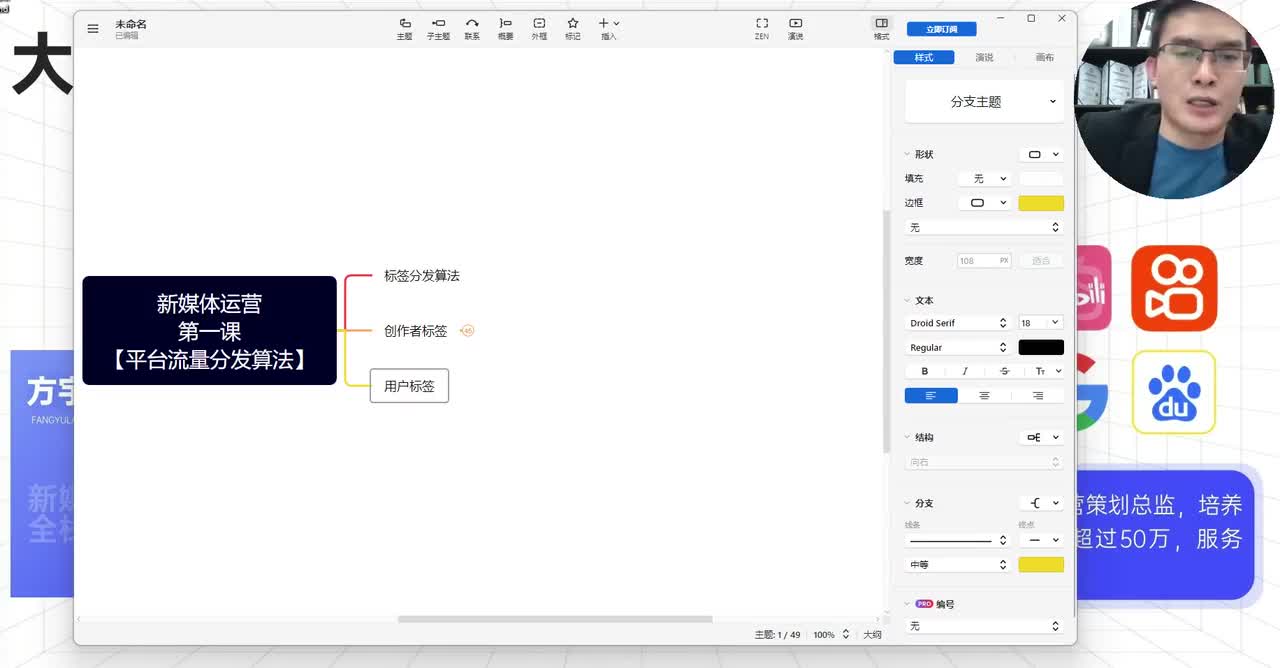Viewport: 1280px width, 668px height.
Task: Select the 标签分发算法 topic
Action: [421, 275]
